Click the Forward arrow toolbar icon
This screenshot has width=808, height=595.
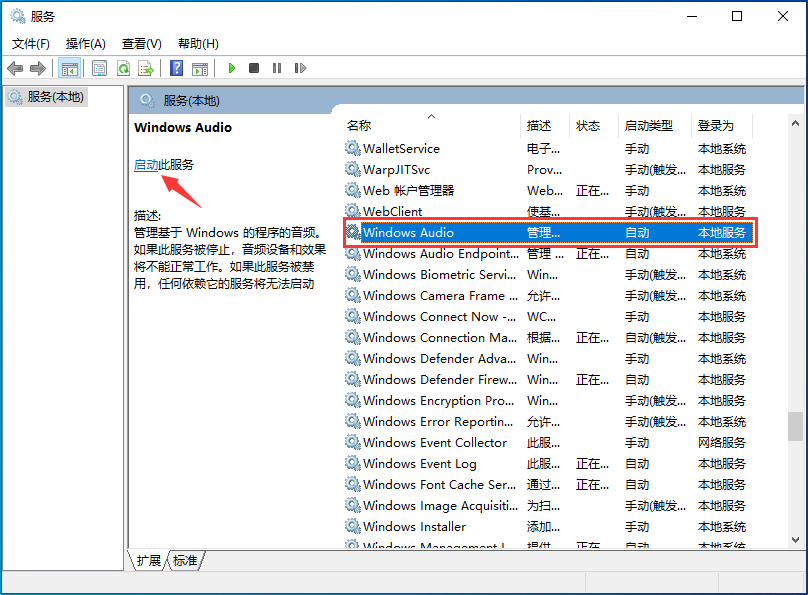38,68
